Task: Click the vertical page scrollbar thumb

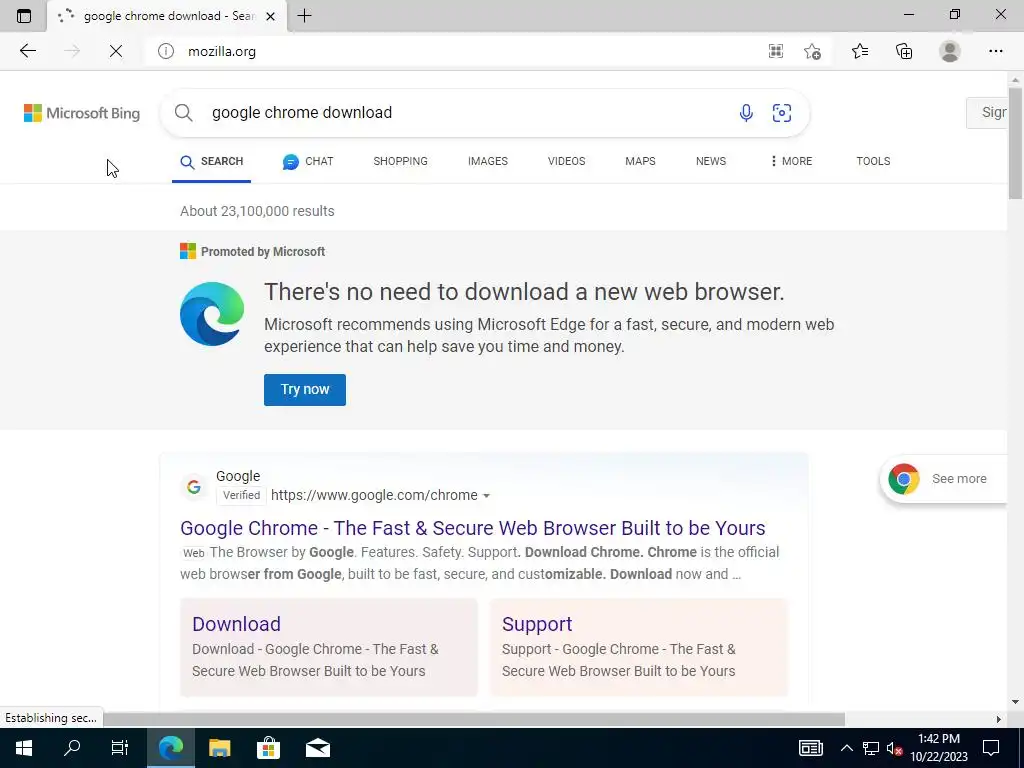Action: (x=1015, y=143)
